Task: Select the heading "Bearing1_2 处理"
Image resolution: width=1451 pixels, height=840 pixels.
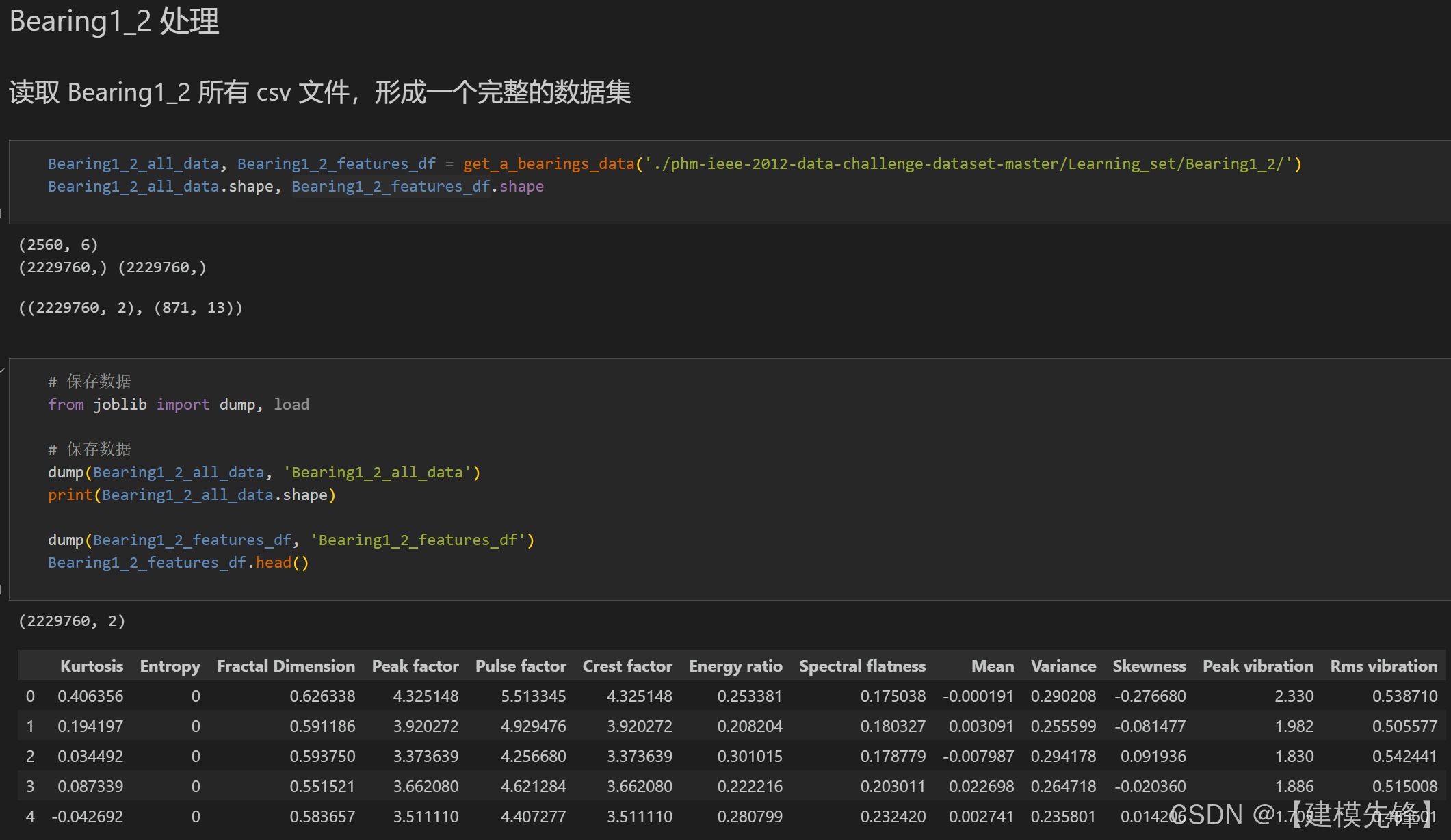Action: tap(114, 21)
